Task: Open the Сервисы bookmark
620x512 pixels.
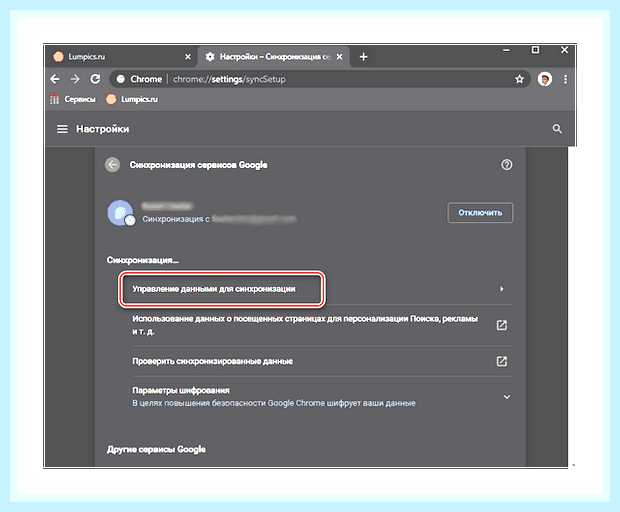Action: point(73,99)
